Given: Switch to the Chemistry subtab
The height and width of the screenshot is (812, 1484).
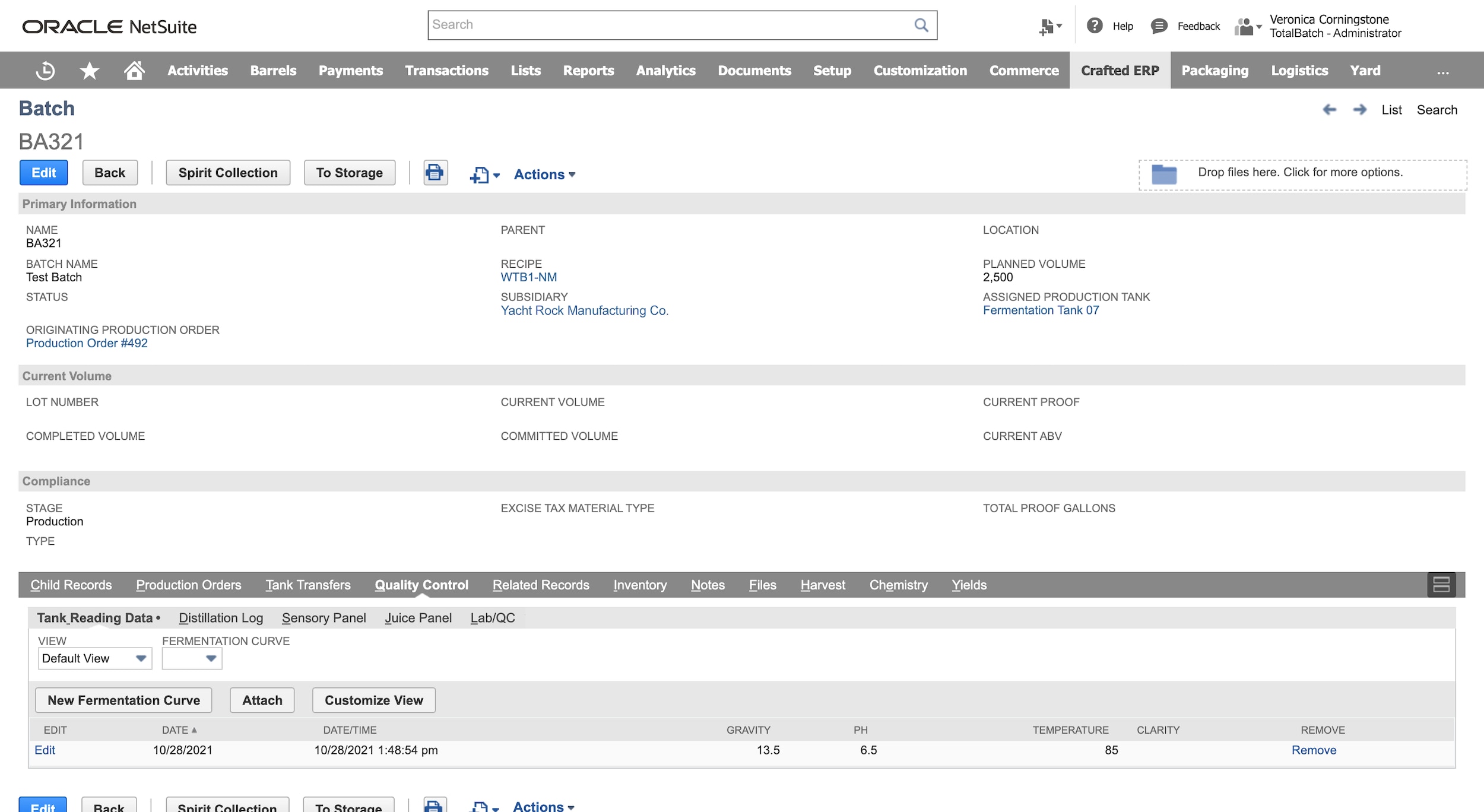Looking at the screenshot, I should click(x=898, y=585).
